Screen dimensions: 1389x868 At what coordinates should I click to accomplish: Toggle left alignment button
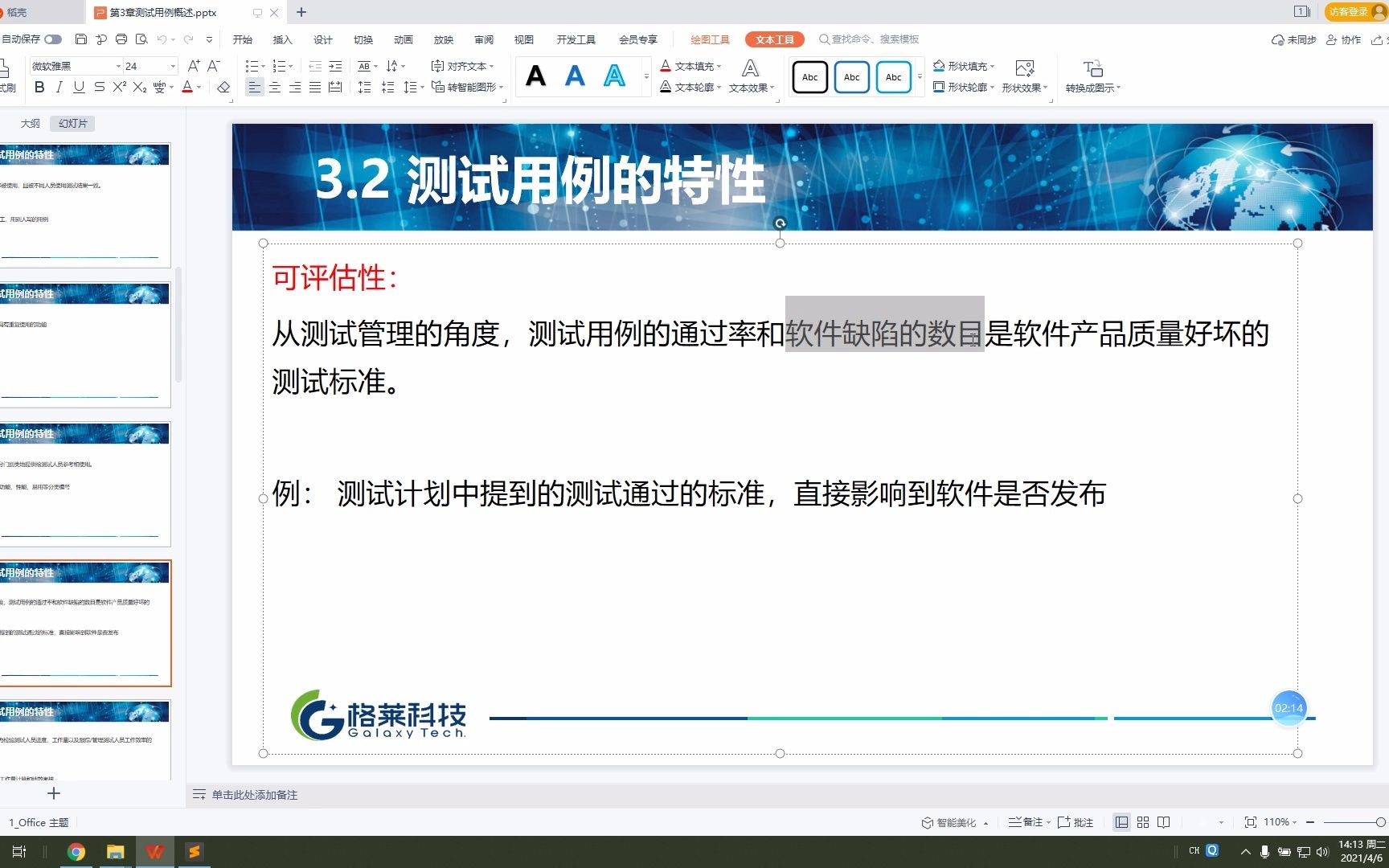pos(255,87)
